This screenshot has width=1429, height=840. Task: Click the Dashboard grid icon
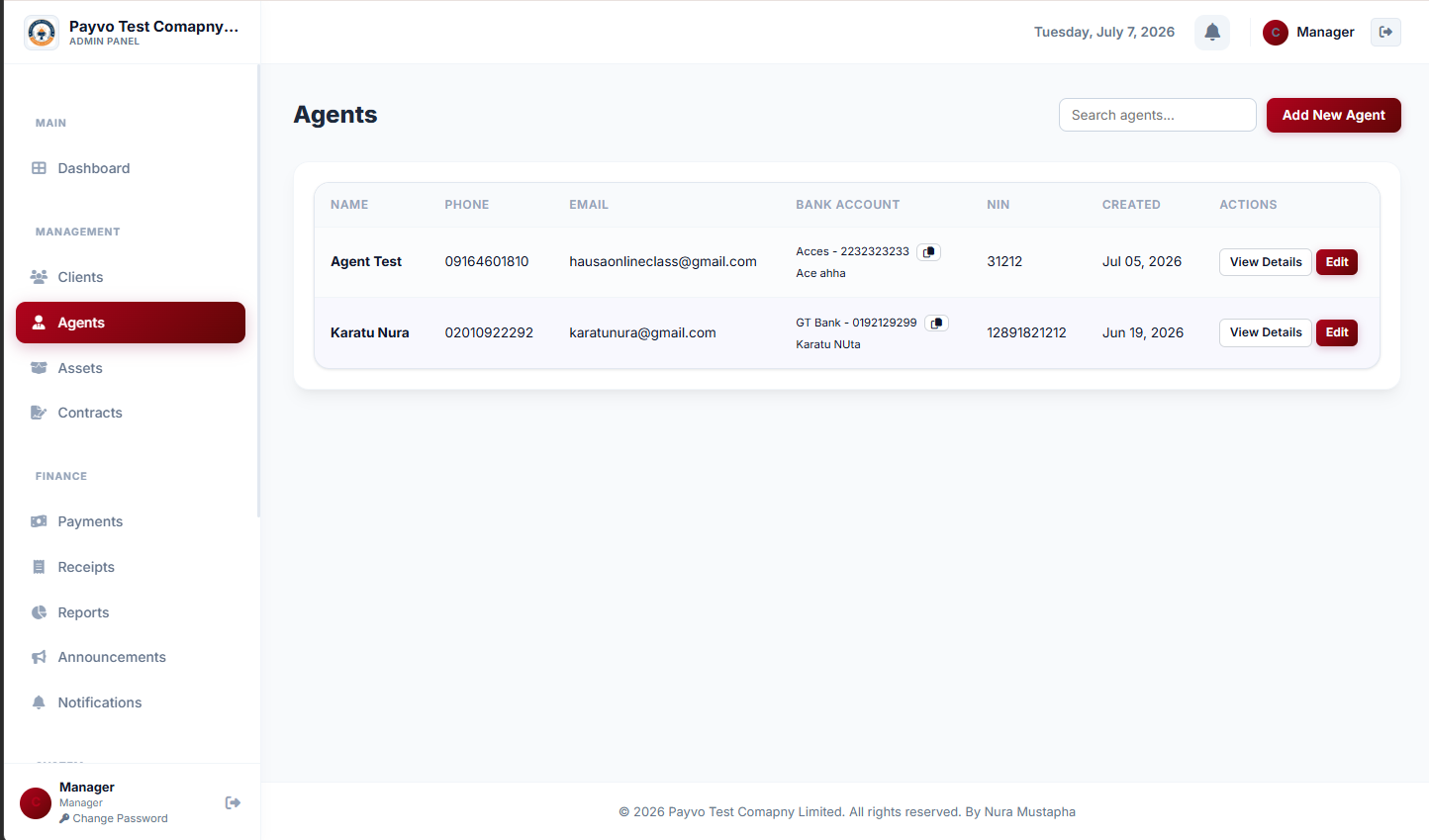click(x=39, y=168)
